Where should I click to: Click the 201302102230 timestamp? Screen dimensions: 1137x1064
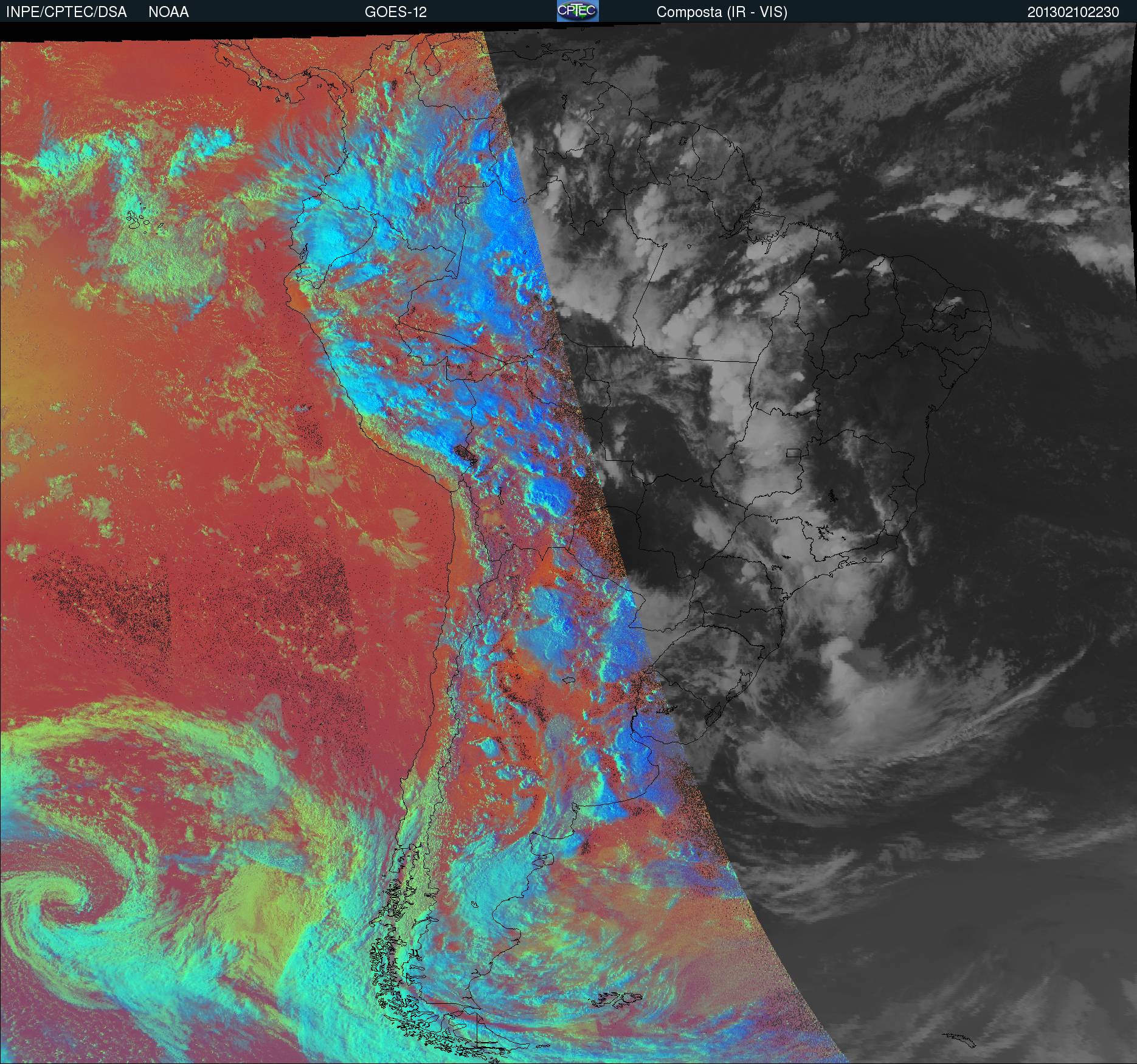click(1073, 12)
